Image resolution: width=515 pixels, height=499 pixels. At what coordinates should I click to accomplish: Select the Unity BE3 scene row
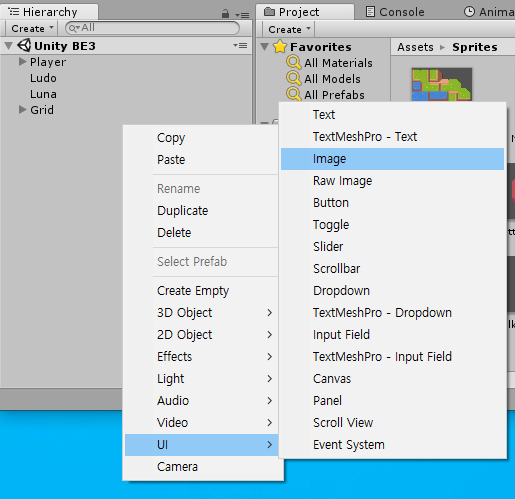(126, 46)
